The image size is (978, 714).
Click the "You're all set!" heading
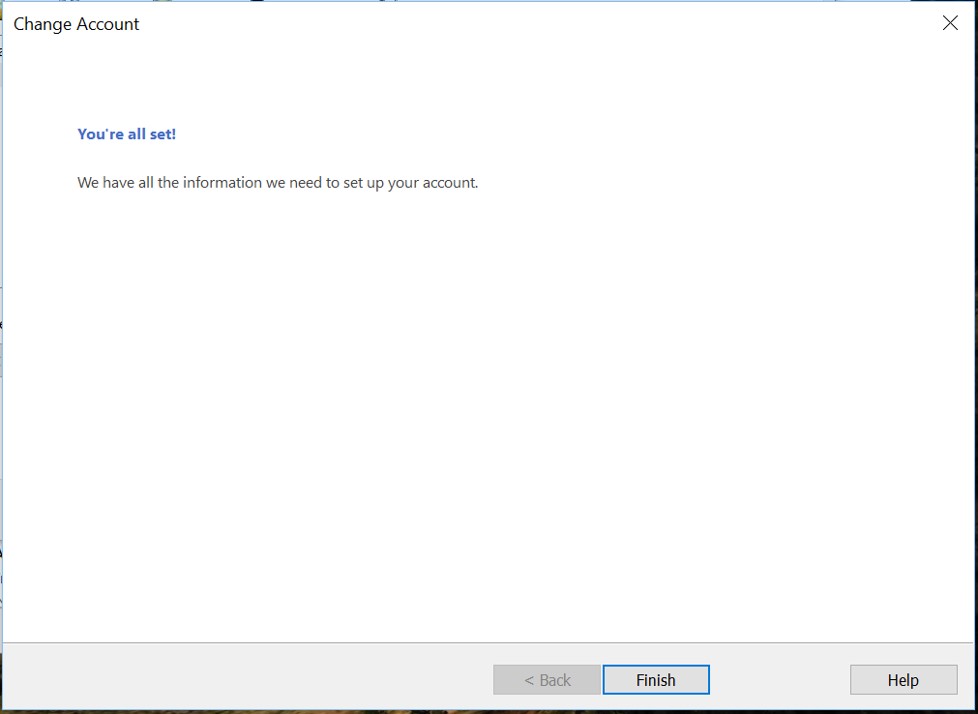[127, 134]
